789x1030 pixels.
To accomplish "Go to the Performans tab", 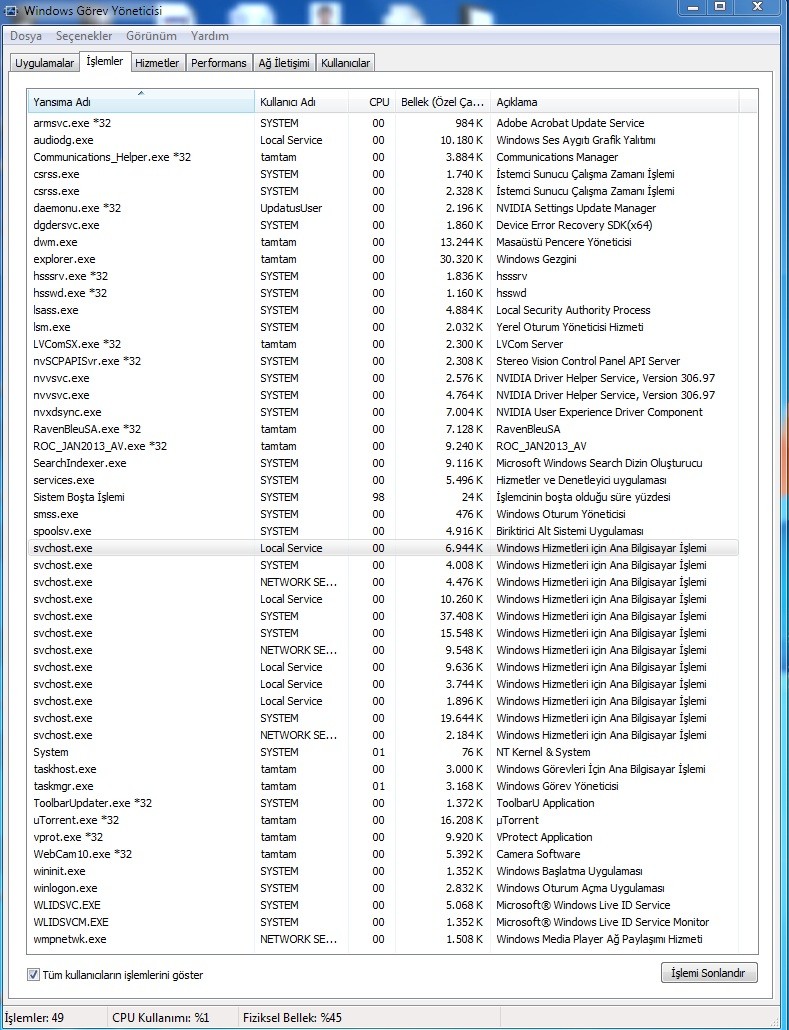I will coord(219,63).
